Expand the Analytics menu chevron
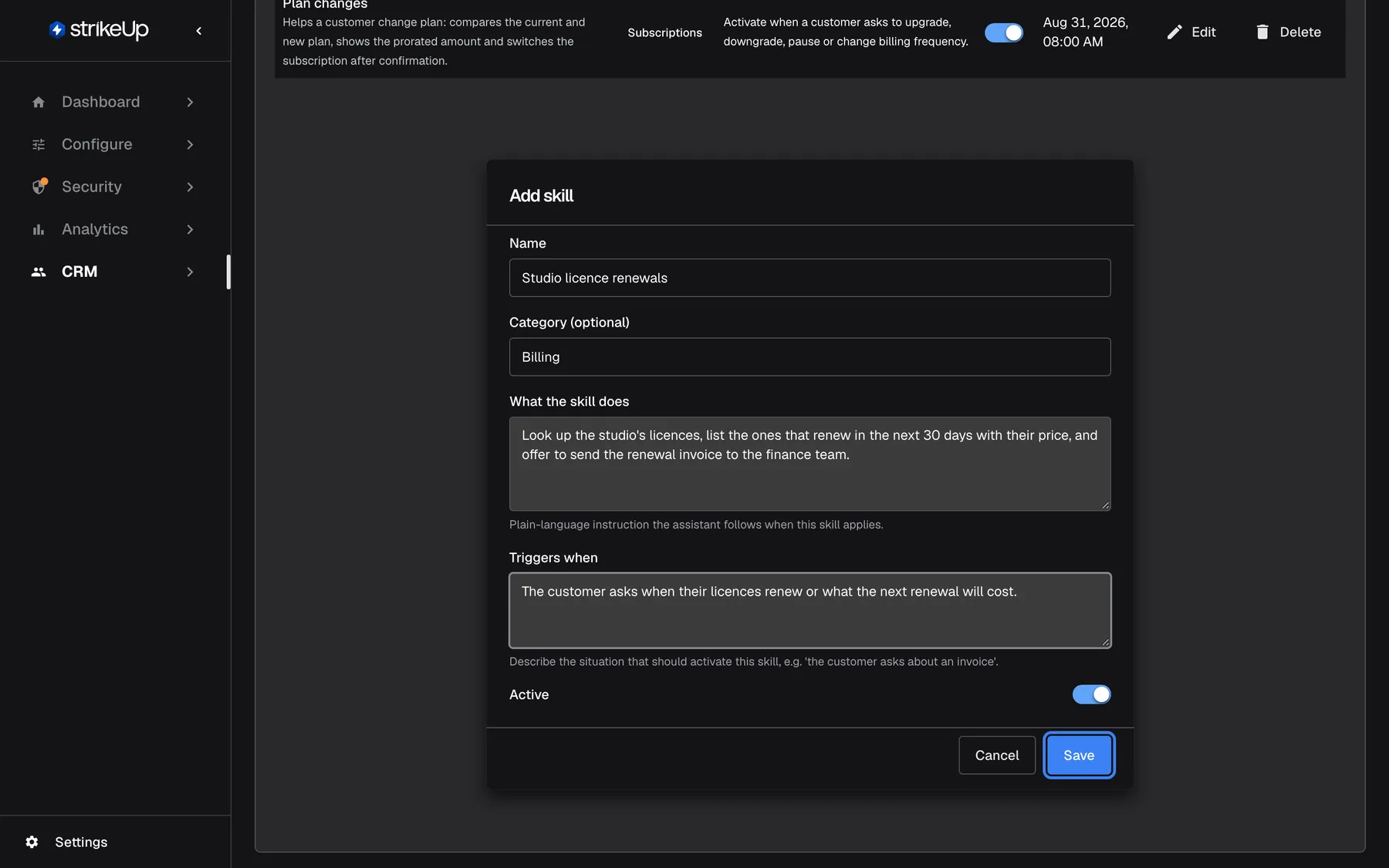1389x868 pixels. (x=190, y=229)
